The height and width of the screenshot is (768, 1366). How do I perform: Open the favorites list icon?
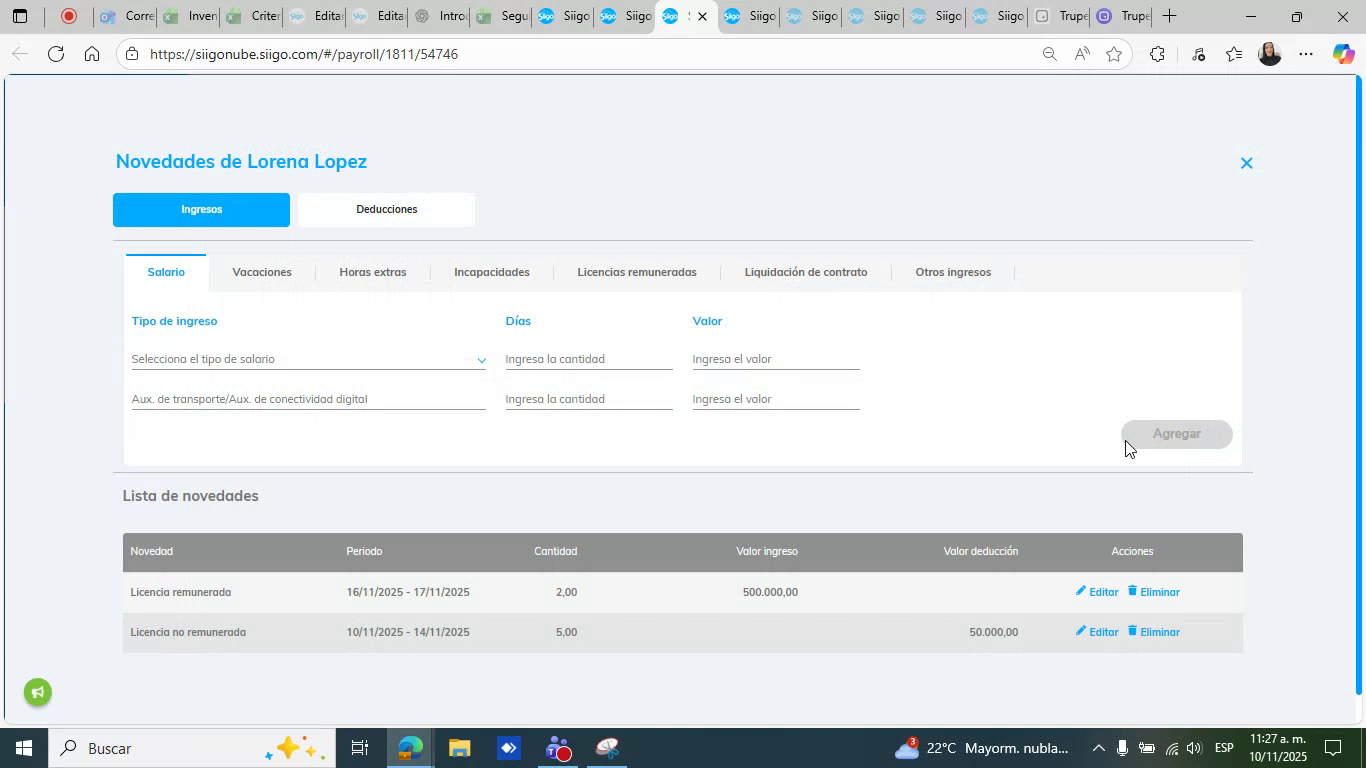tap(1235, 54)
